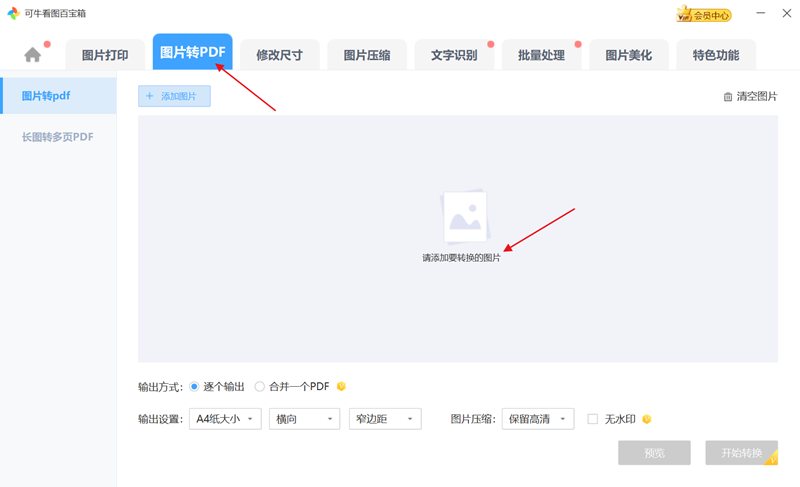Open the 文字识别 tab
The height and width of the screenshot is (487, 800).
[454, 55]
